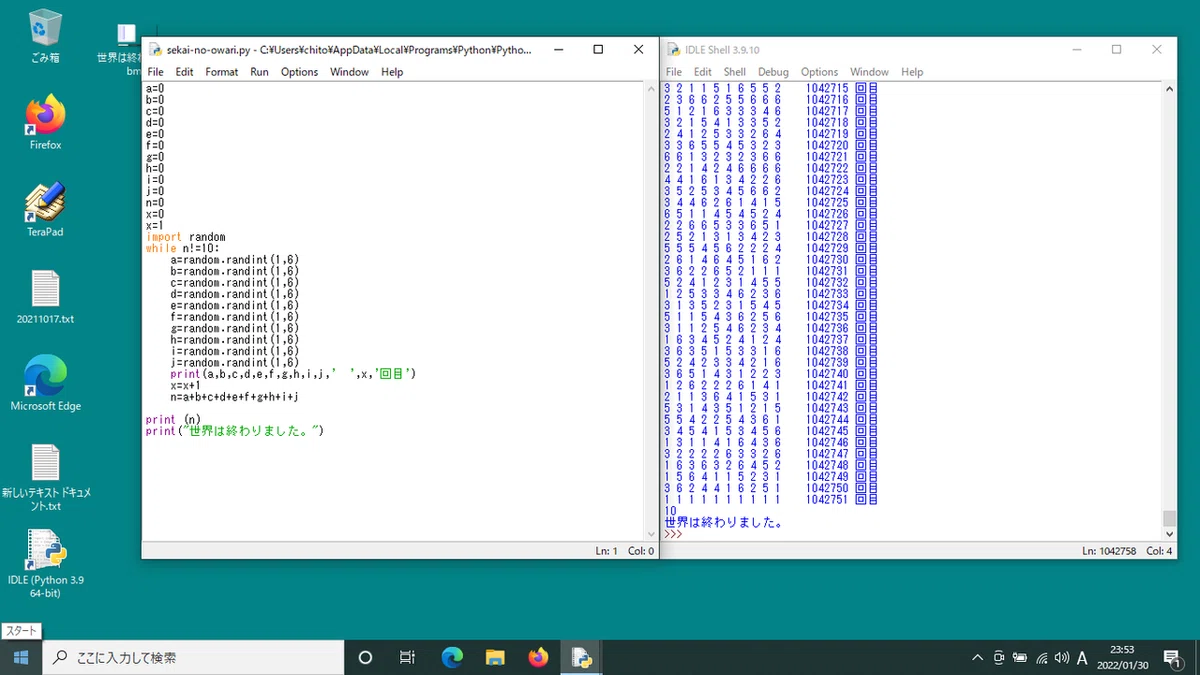Click the taskbar search box
Image resolution: width=1200 pixels, height=675 pixels.
coord(193,657)
